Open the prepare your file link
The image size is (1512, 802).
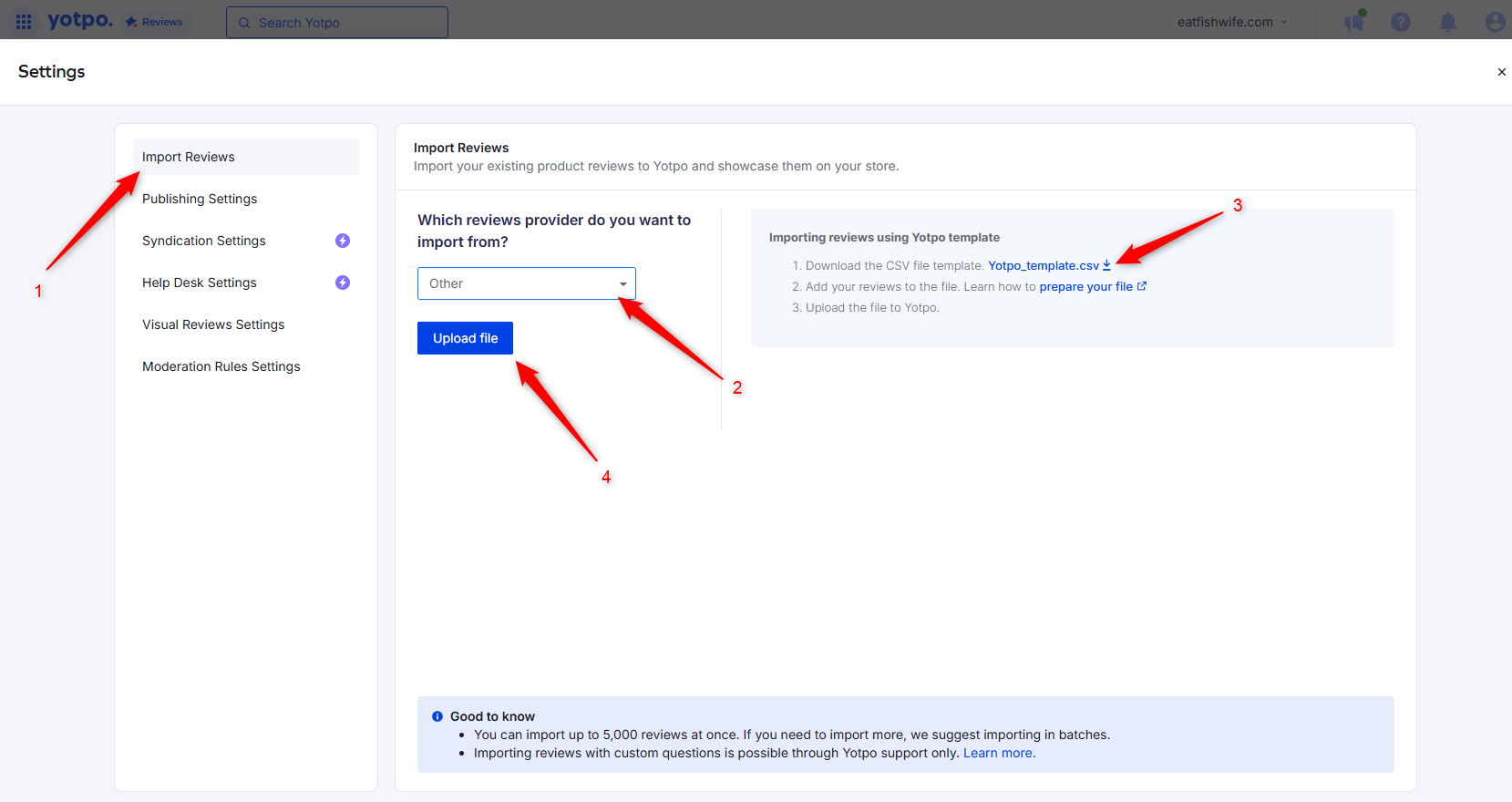coord(1093,286)
